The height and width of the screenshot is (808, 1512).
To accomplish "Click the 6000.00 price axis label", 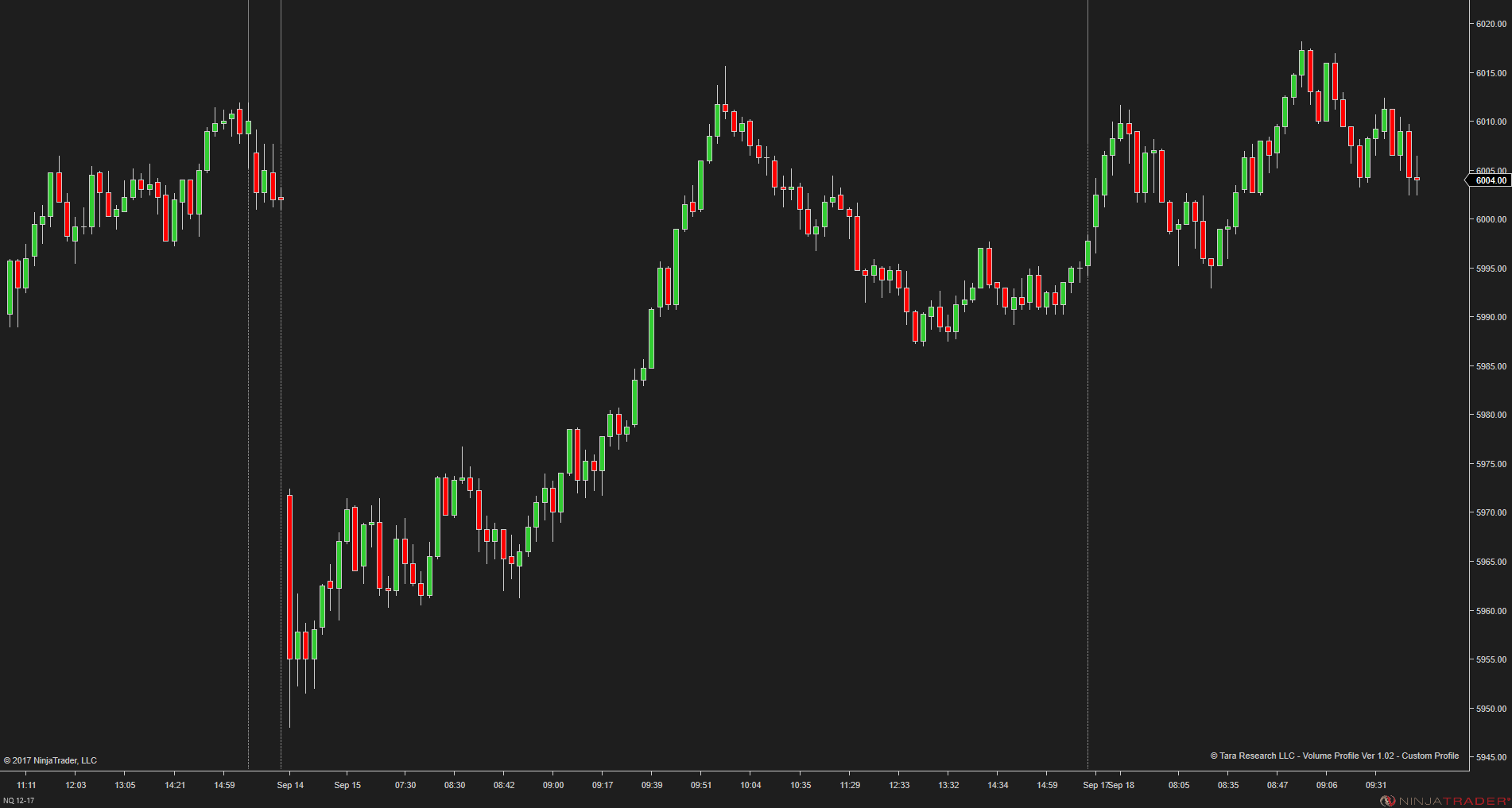I will click(x=1491, y=219).
